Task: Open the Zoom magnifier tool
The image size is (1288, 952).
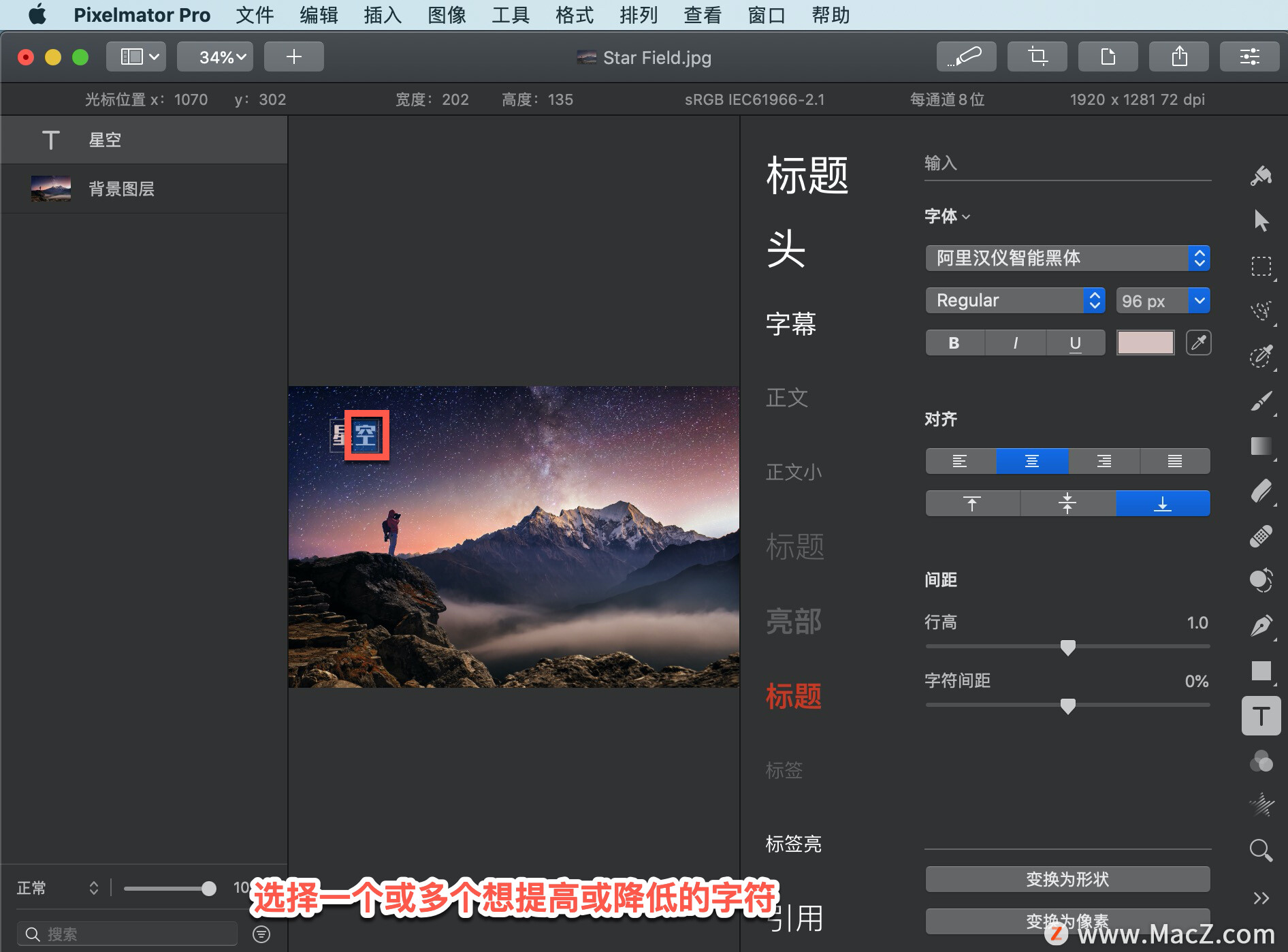Action: click(1261, 849)
